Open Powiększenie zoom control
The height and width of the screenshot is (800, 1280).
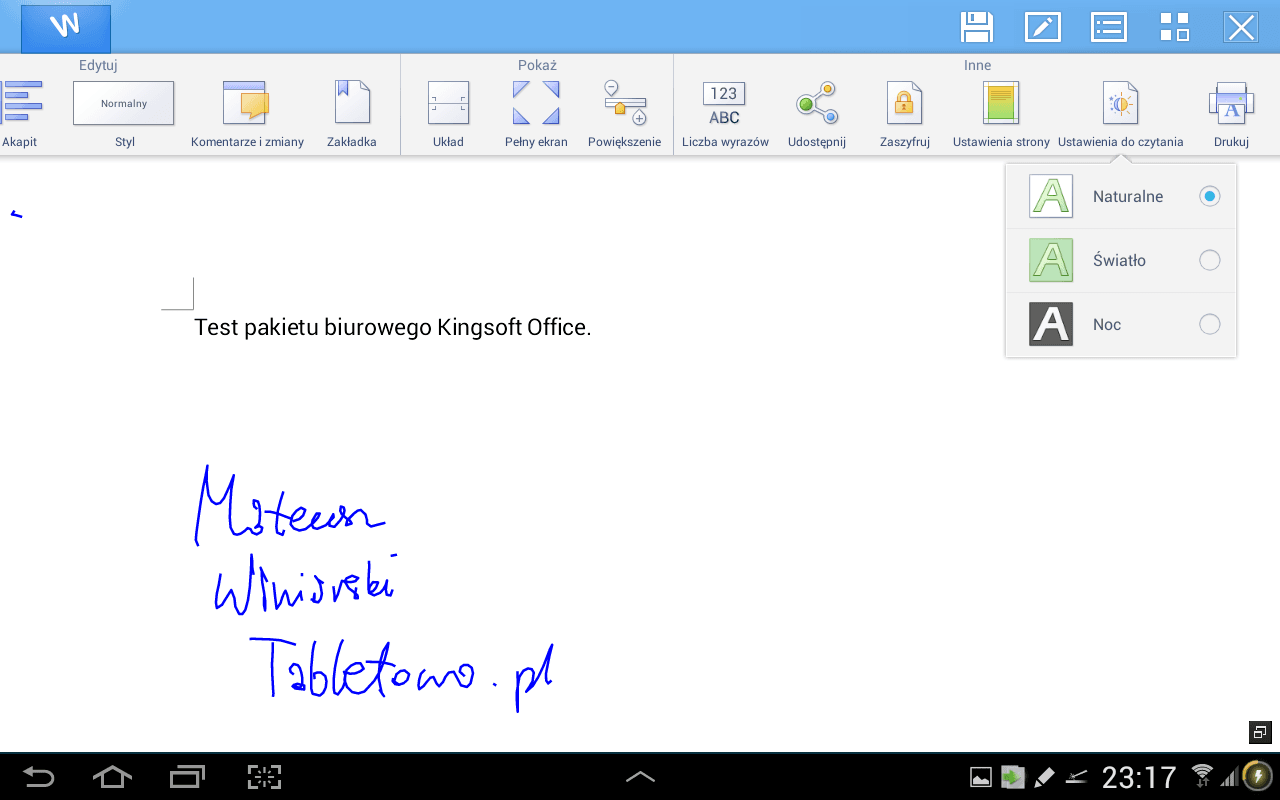(x=625, y=114)
